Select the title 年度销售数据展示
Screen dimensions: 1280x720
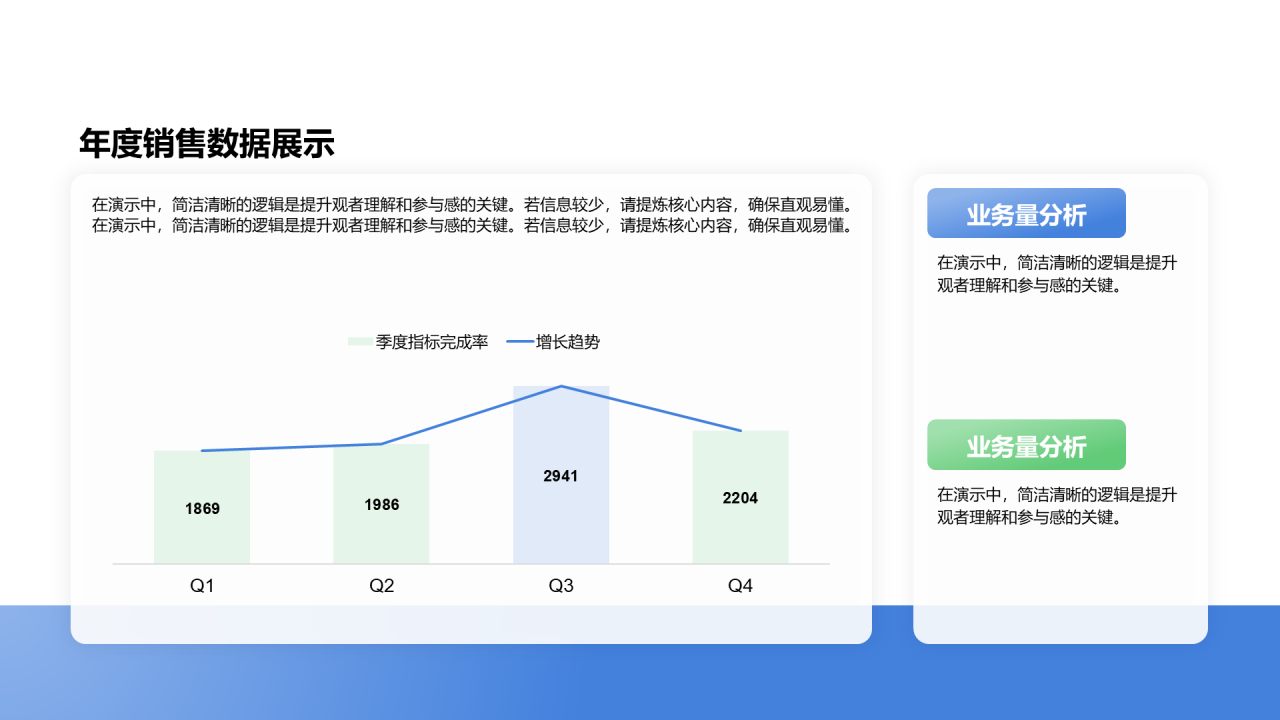coord(207,144)
